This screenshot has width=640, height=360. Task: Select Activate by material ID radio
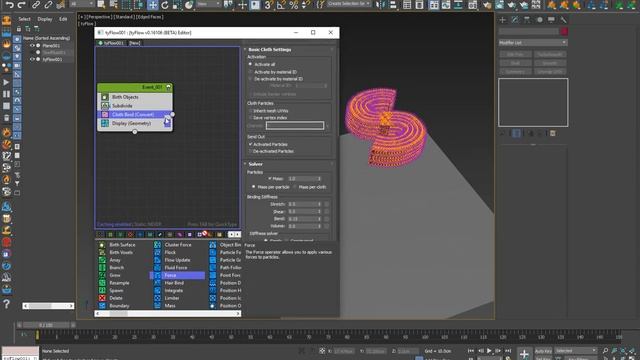click(251, 72)
